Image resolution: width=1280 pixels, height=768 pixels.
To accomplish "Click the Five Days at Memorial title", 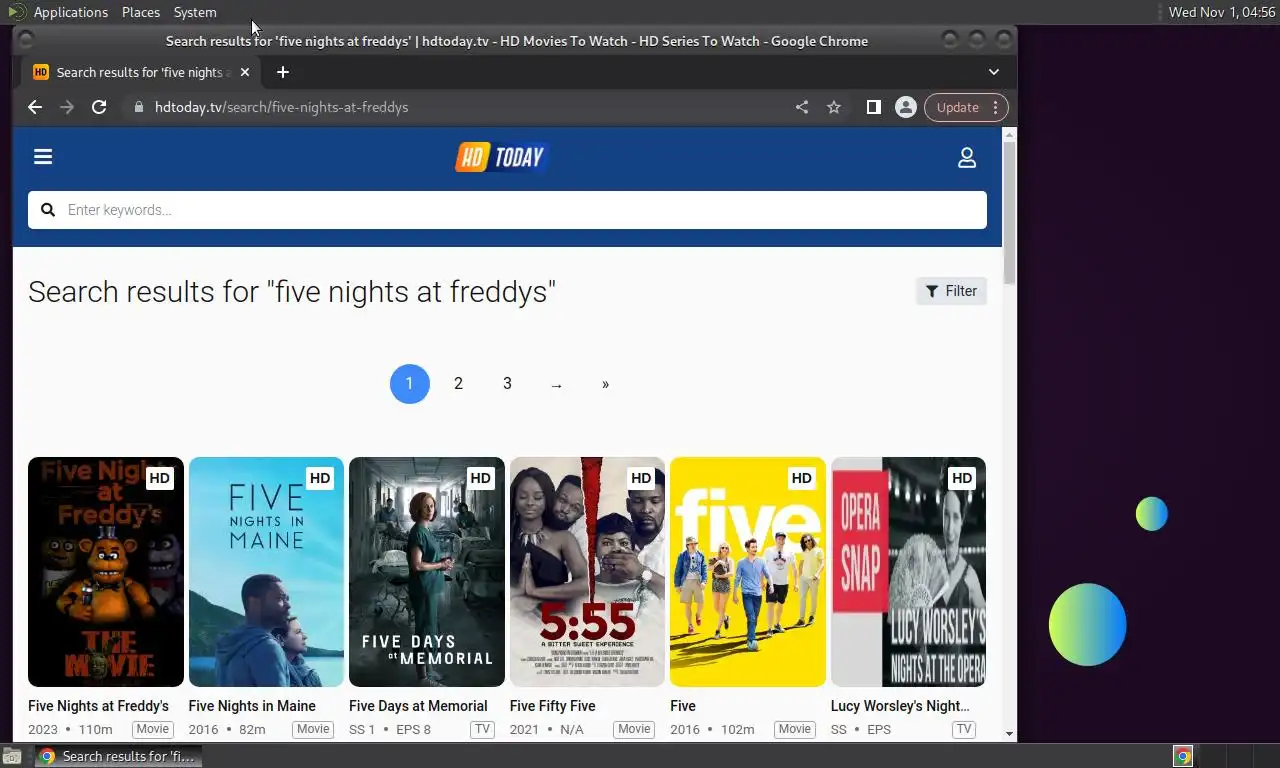I will click(x=418, y=706).
